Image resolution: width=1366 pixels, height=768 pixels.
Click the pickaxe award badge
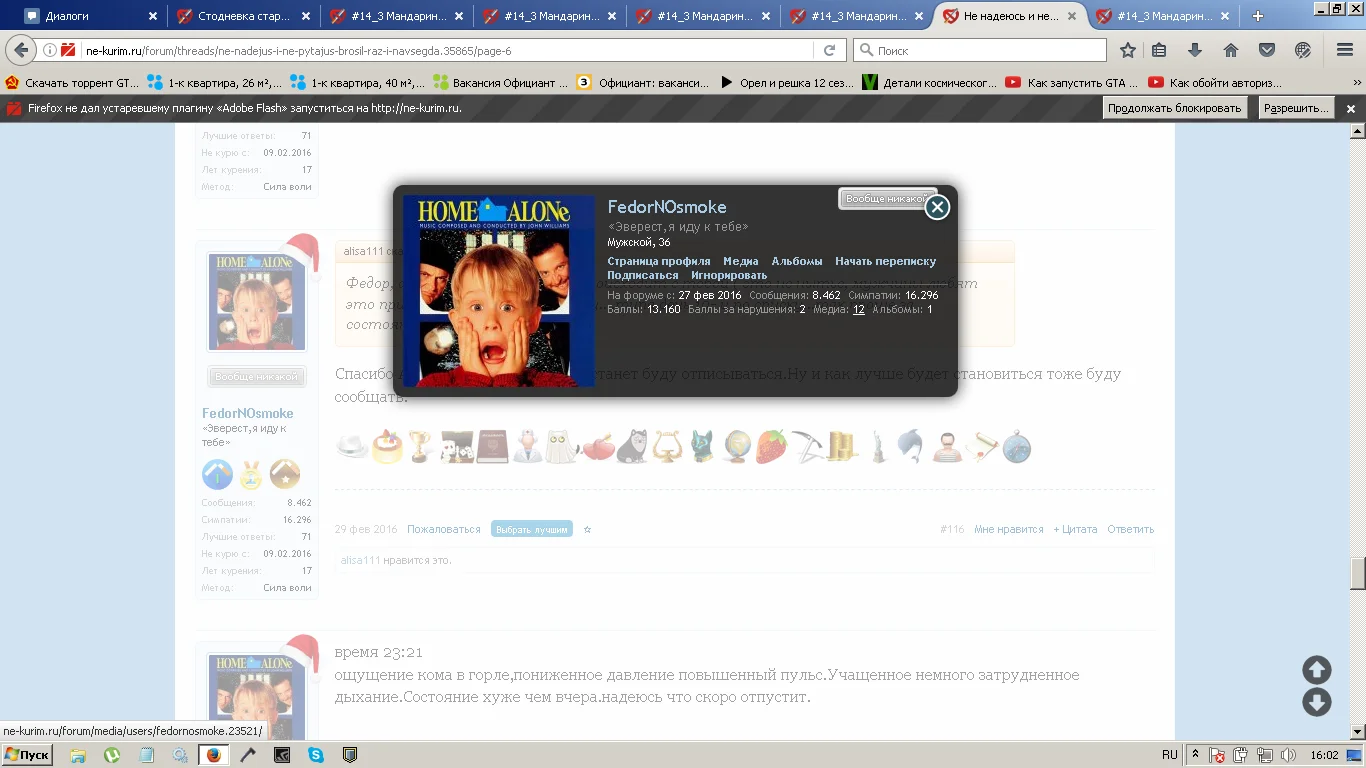[x=806, y=446]
